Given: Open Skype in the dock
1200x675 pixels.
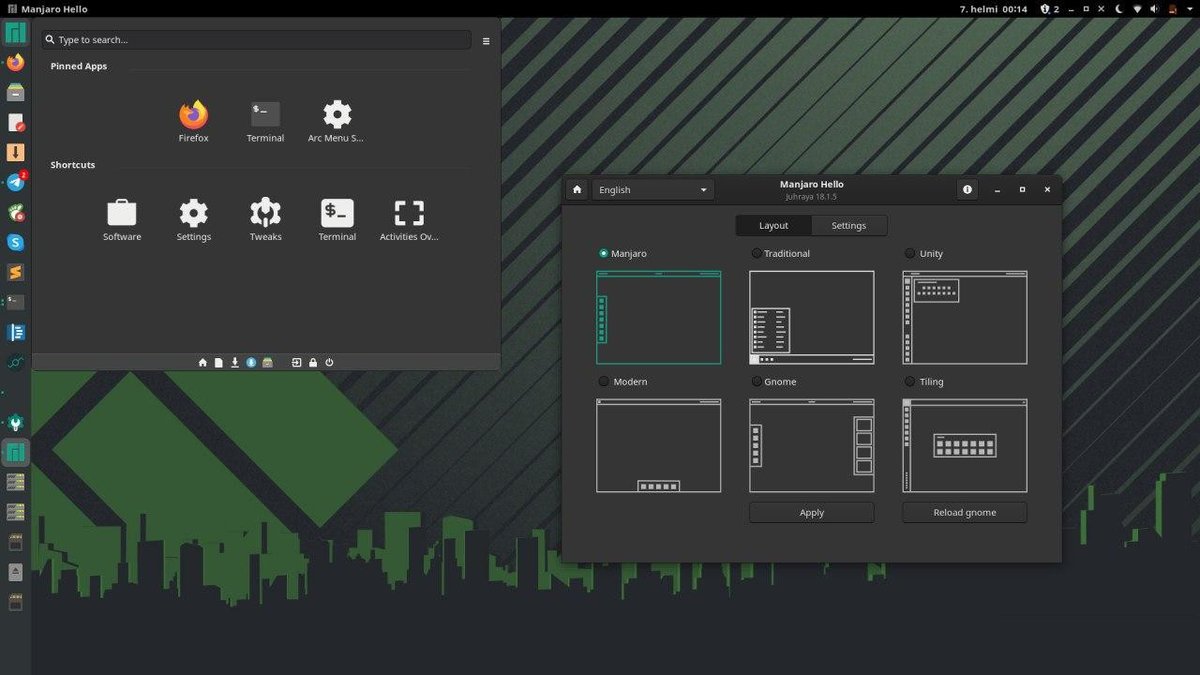Looking at the screenshot, I should pyautogui.click(x=15, y=242).
